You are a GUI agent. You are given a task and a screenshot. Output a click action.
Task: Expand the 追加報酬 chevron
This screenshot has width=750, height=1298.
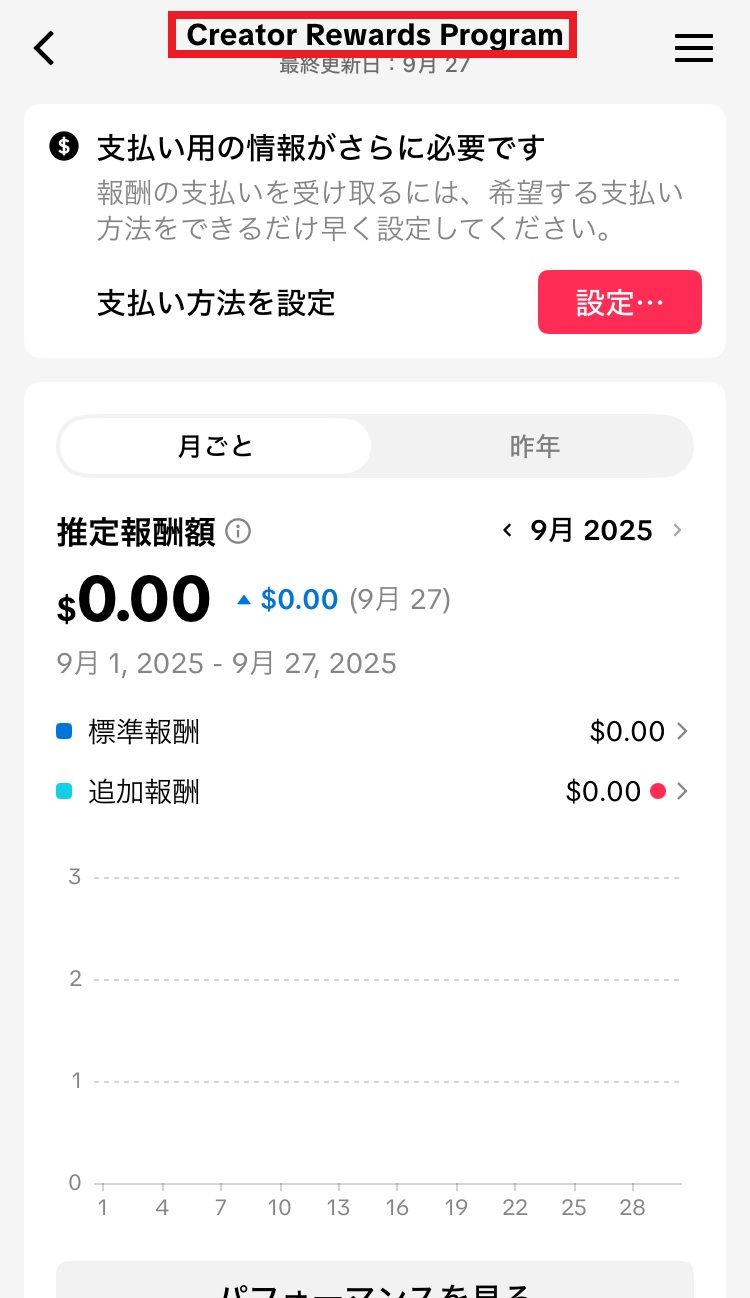[x=683, y=792]
